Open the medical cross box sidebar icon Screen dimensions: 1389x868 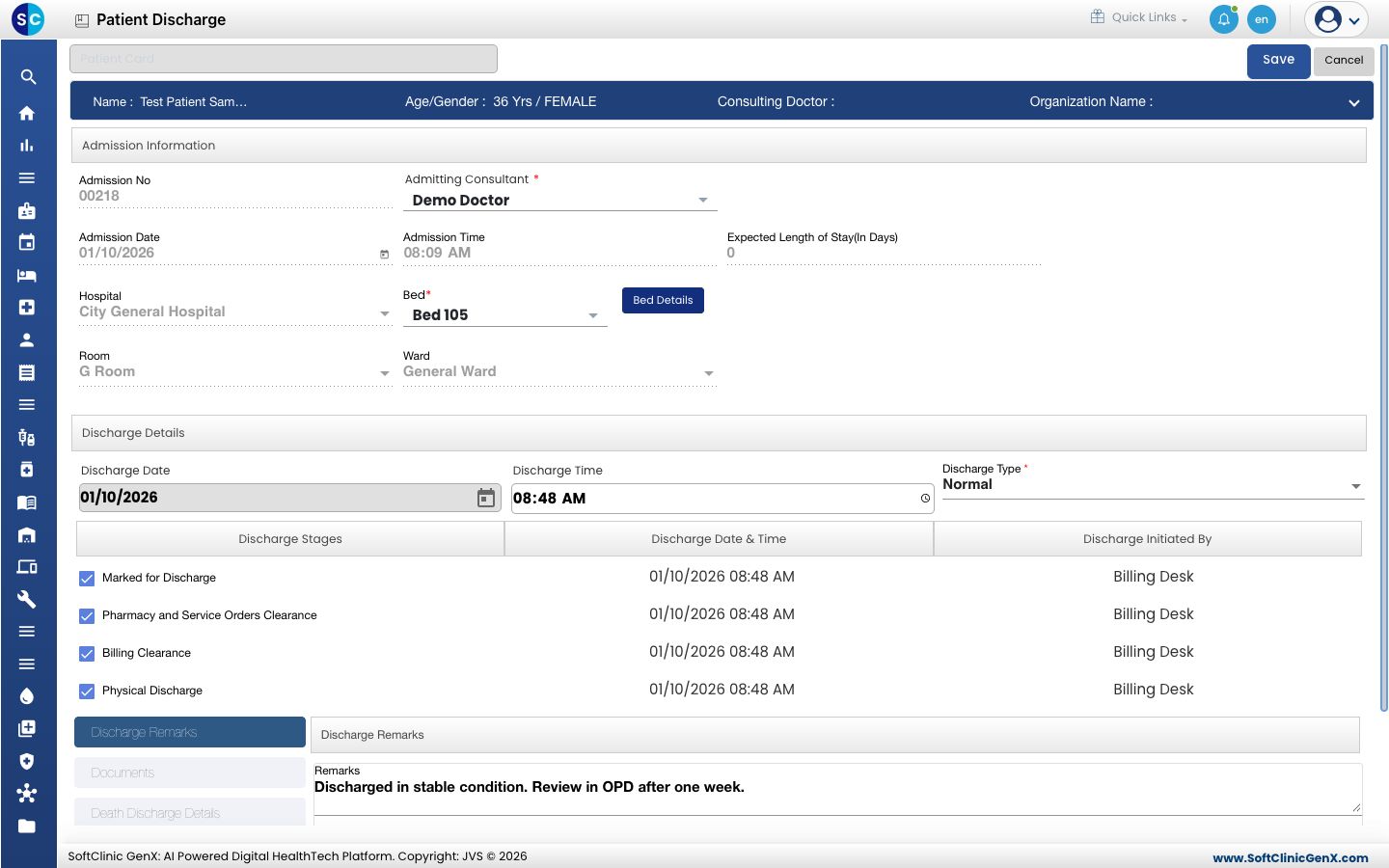click(x=27, y=308)
